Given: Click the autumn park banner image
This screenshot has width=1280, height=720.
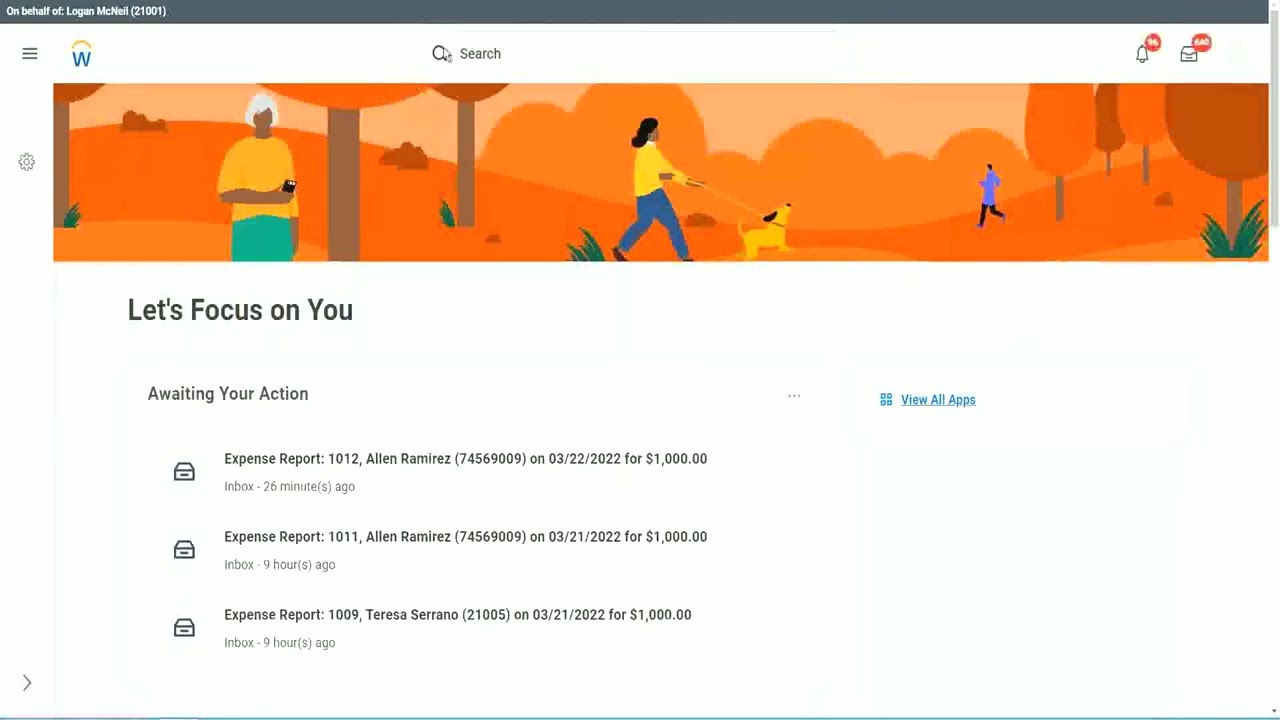Looking at the screenshot, I should point(660,172).
